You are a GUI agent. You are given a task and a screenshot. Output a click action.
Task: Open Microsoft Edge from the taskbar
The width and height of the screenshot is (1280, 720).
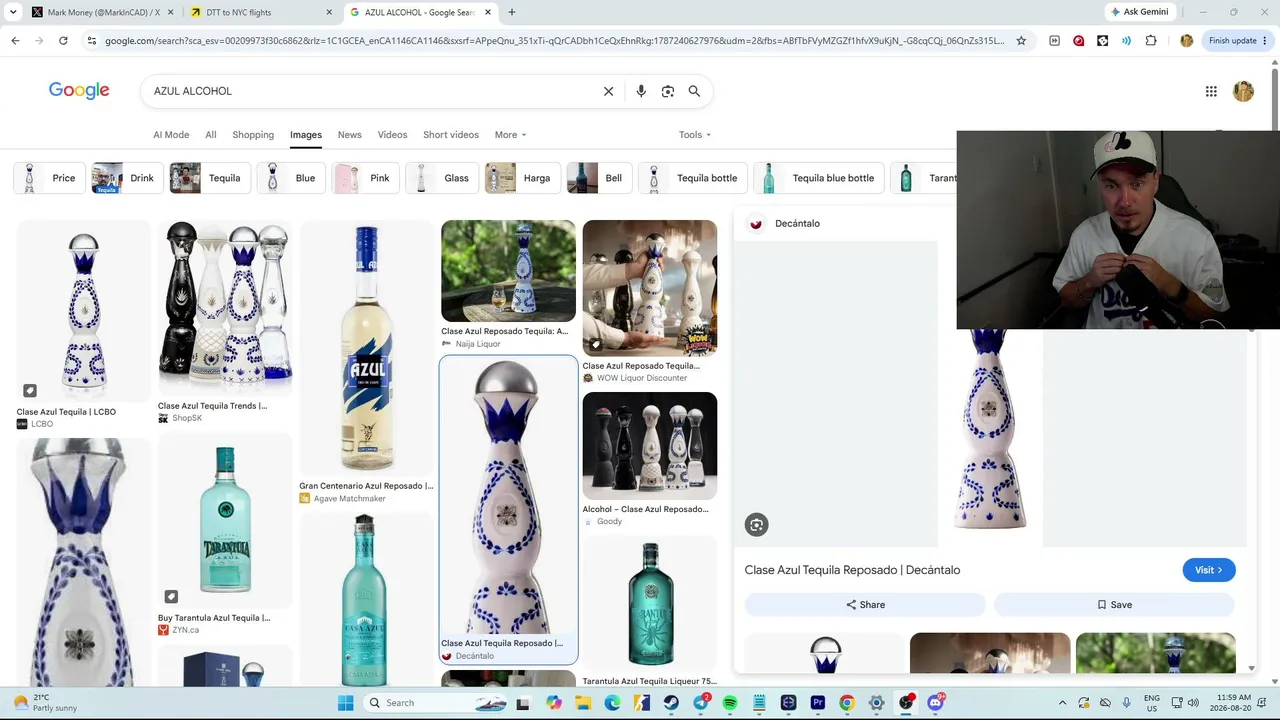(x=612, y=703)
